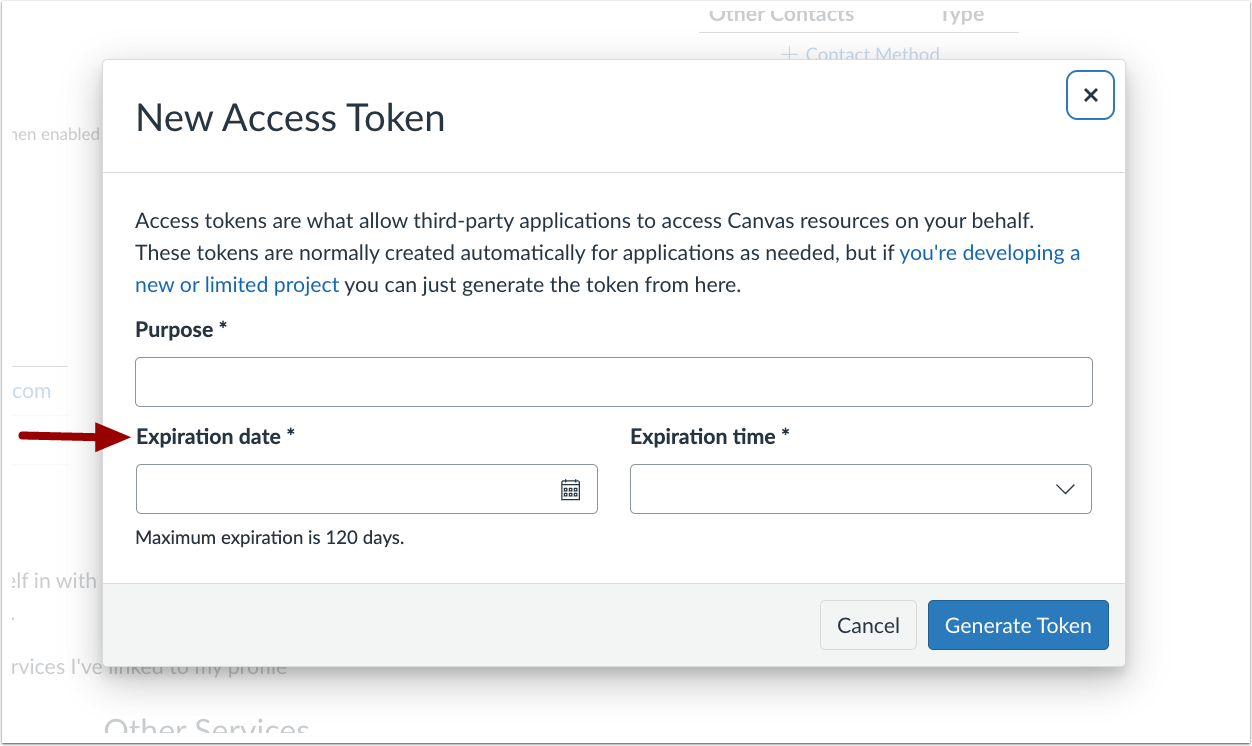The width and height of the screenshot is (1252, 746).
Task: Open the calendar picker for Expiration date
Action: 569,488
